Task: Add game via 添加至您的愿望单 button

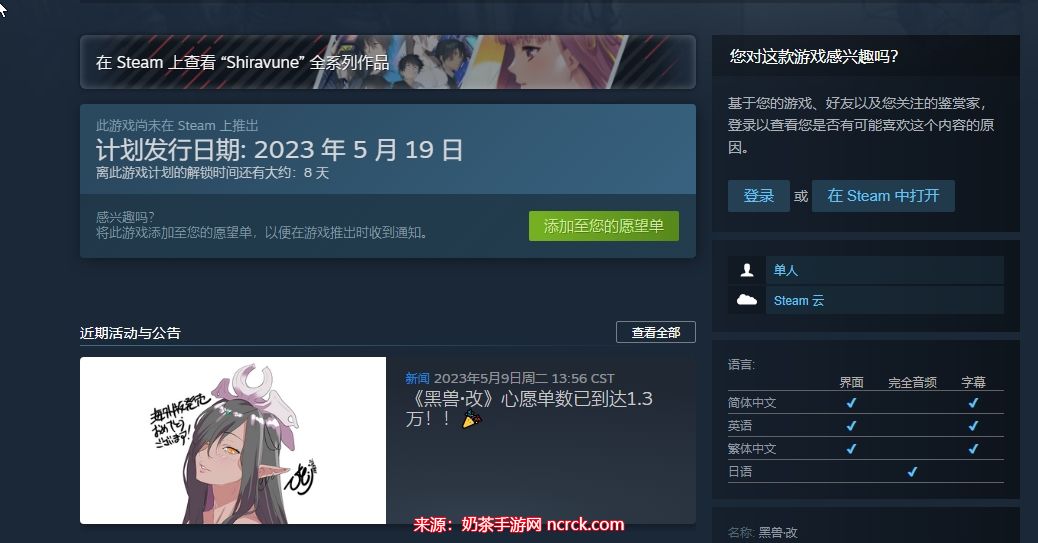Action: pos(604,226)
